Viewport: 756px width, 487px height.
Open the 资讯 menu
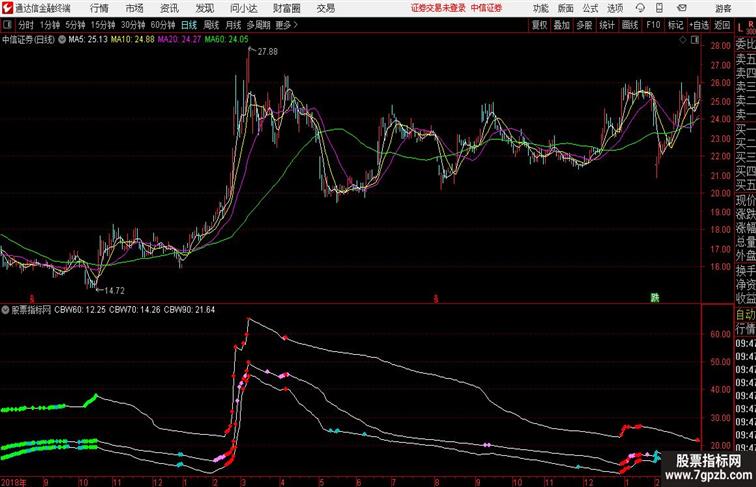169,8
